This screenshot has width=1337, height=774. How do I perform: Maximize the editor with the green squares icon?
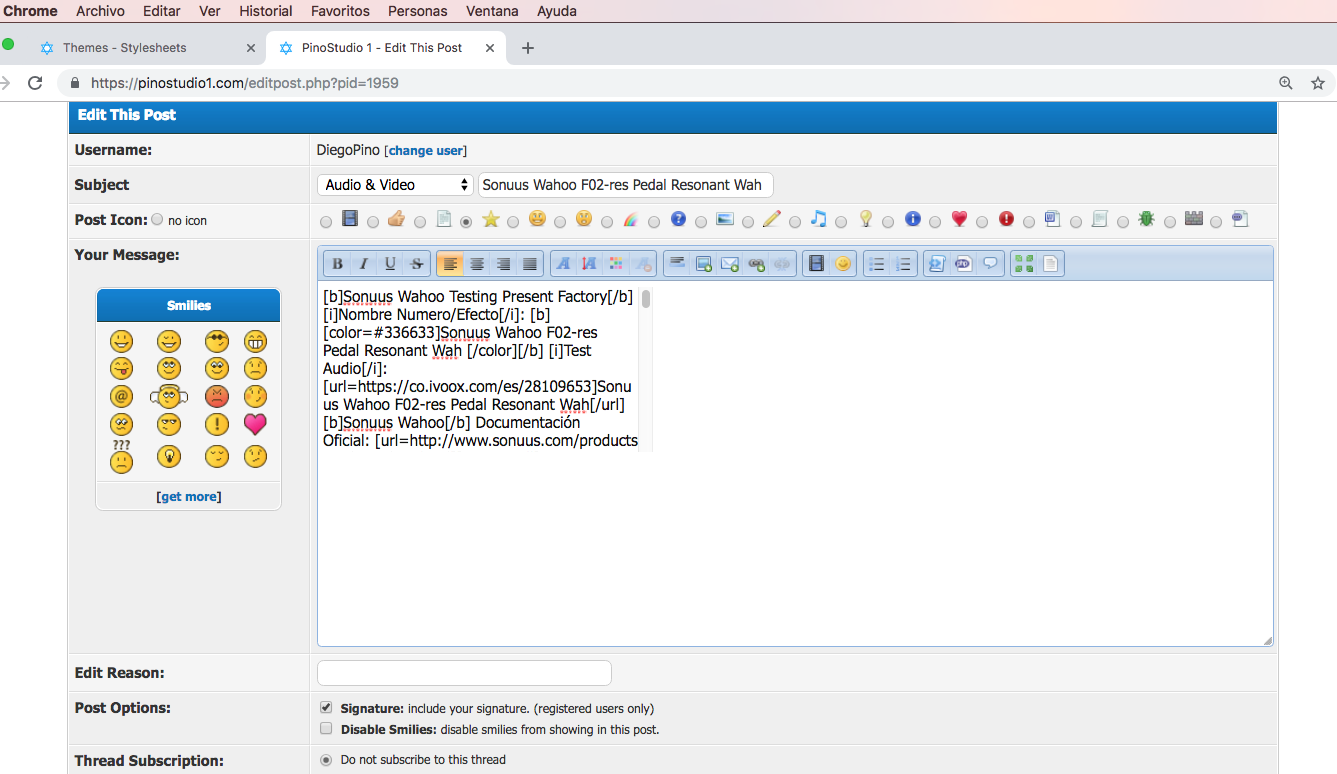pyautogui.click(x=1024, y=264)
